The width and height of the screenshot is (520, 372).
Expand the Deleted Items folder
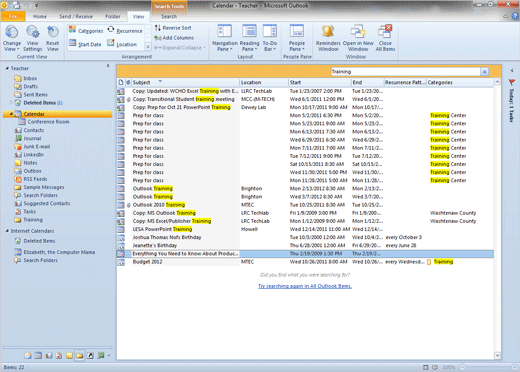point(11,103)
